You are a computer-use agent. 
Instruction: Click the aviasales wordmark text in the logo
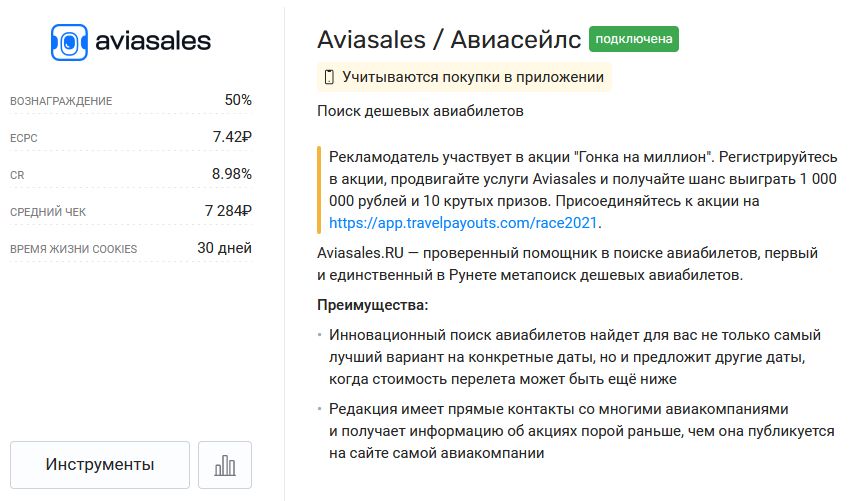point(152,42)
